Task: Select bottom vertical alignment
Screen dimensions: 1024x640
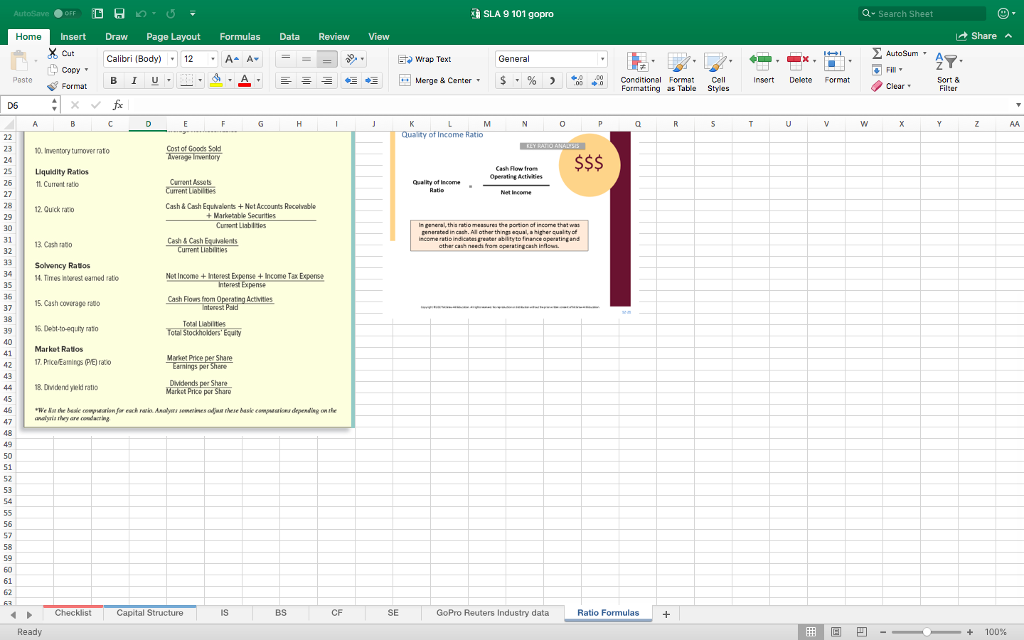Action: pyautogui.click(x=327, y=59)
